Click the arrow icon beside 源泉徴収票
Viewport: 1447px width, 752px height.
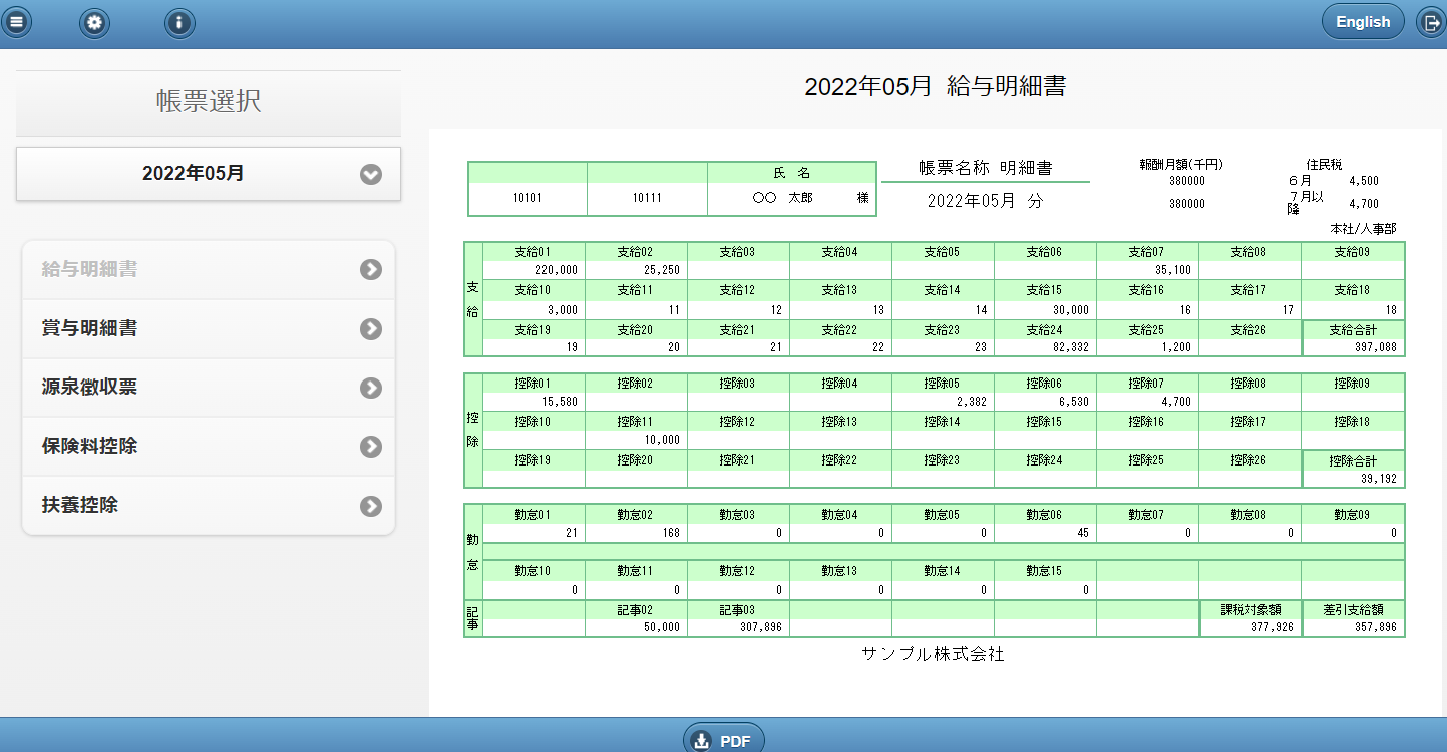pos(371,387)
